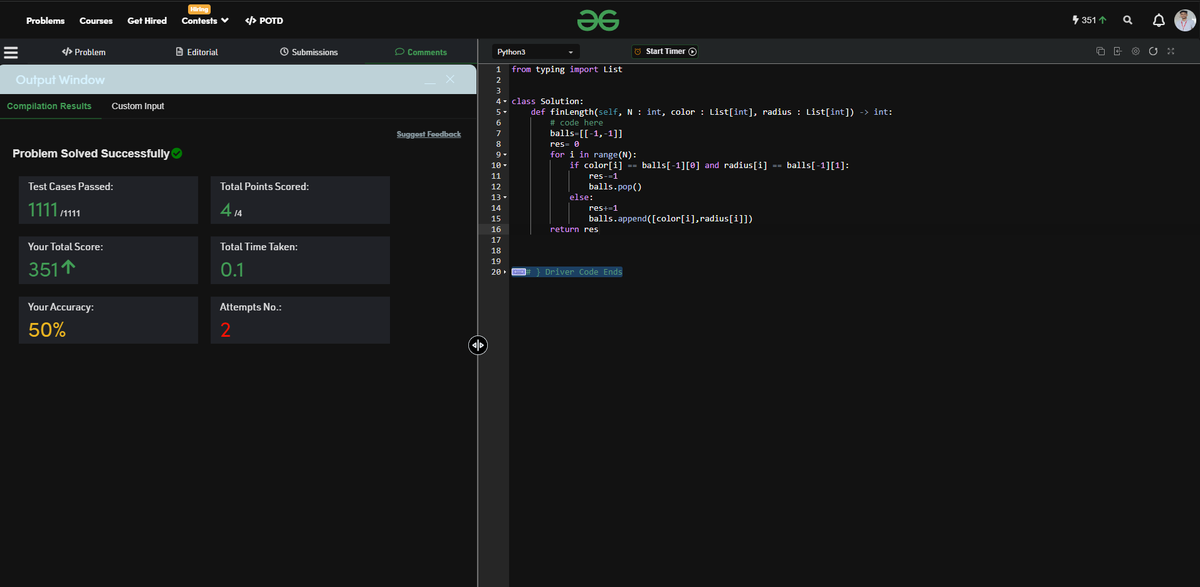Expand the folded driver code at line 20

coord(507,272)
